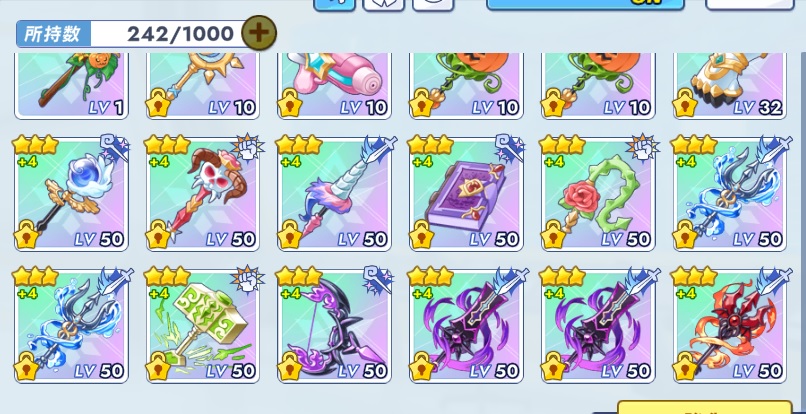This screenshot has height=414, width=806.
Task: Select the LV 32 white gauntlet item
Action: click(x=729, y=86)
